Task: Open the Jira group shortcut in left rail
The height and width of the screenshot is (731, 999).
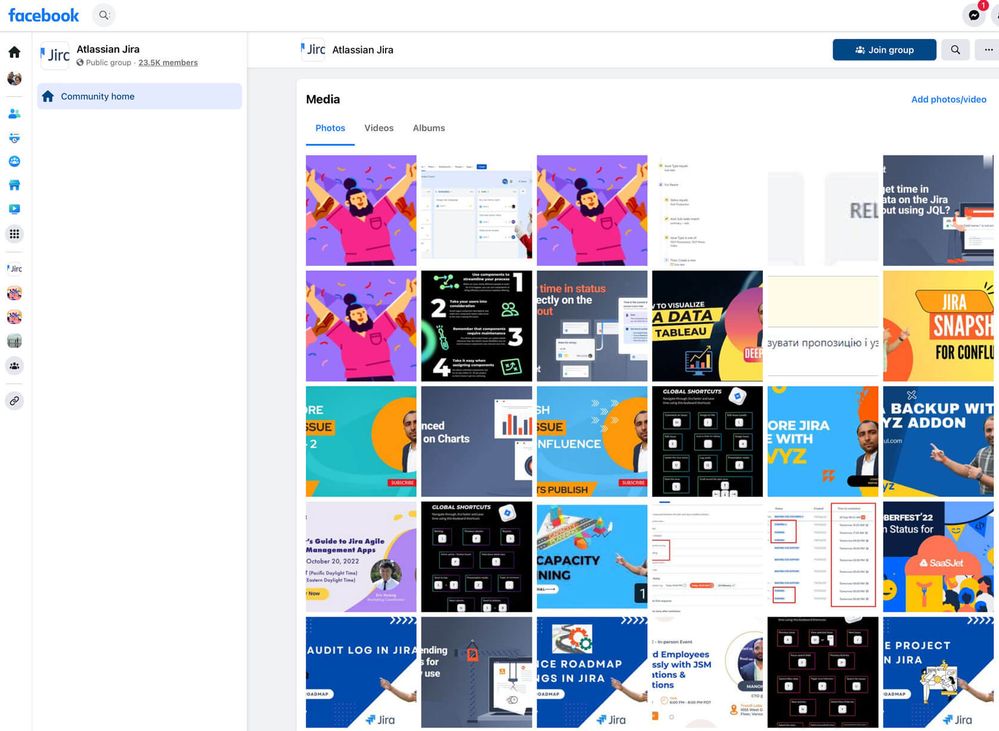Action: 14,268
